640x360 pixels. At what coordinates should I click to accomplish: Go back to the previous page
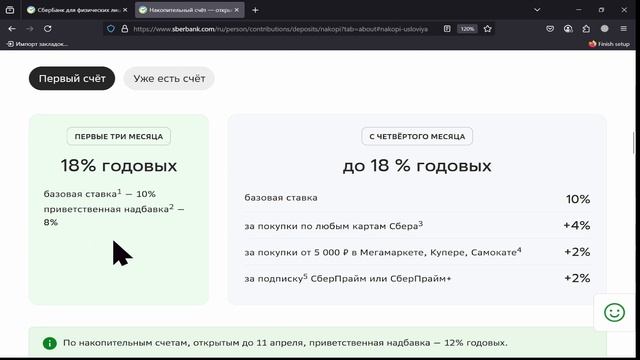[x=12, y=29]
